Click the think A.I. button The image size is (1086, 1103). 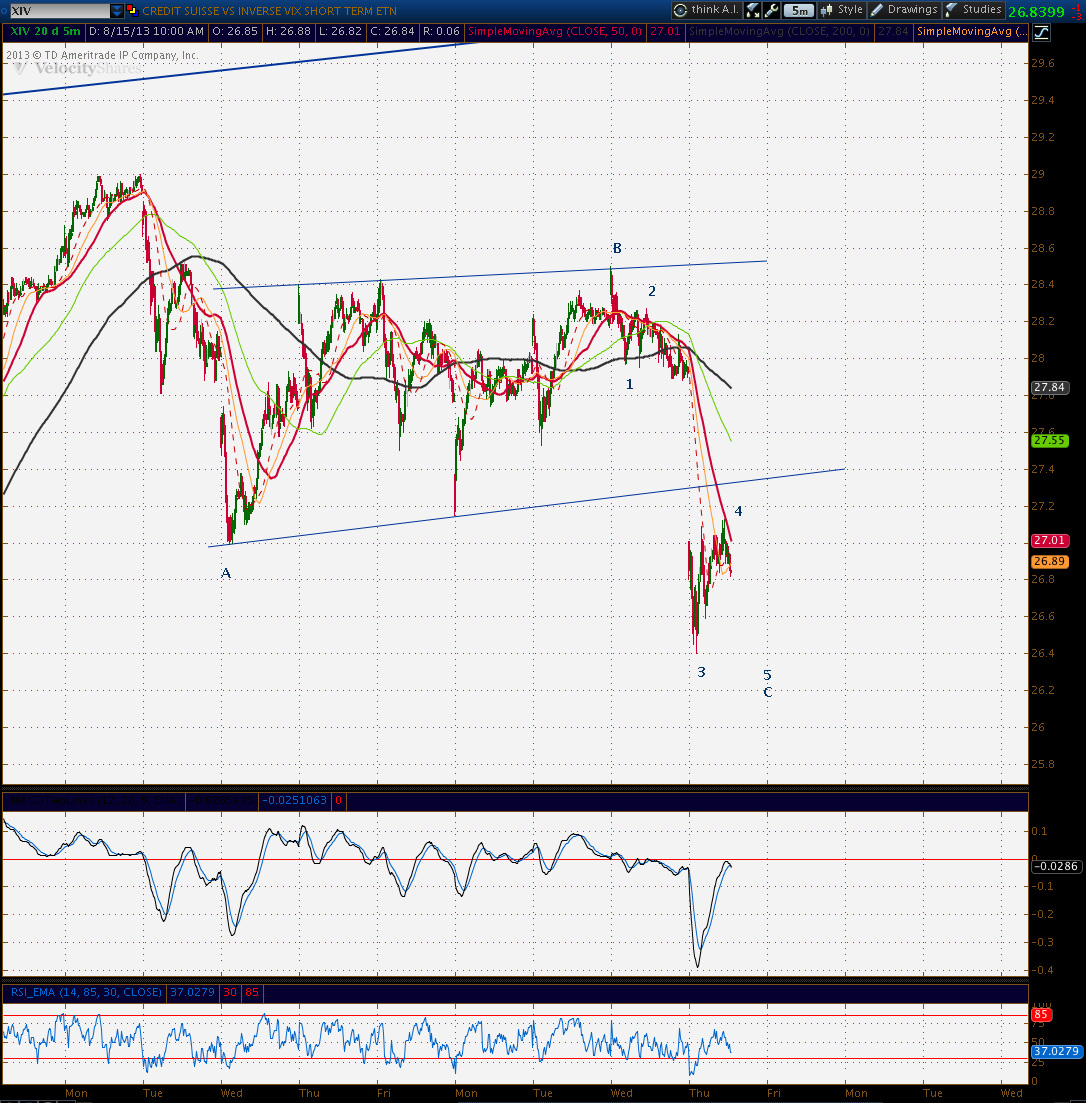707,10
